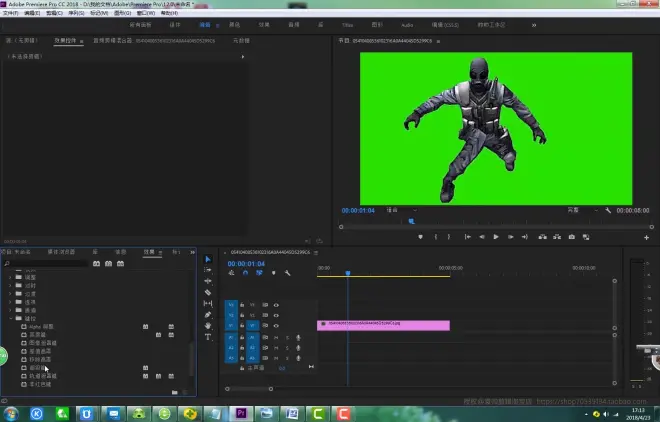
Task: Expand the 通道 effects folder
Action: [10, 310]
